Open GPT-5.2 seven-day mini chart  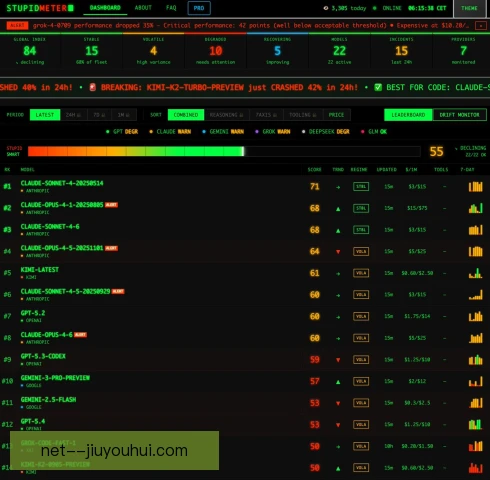point(475,316)
